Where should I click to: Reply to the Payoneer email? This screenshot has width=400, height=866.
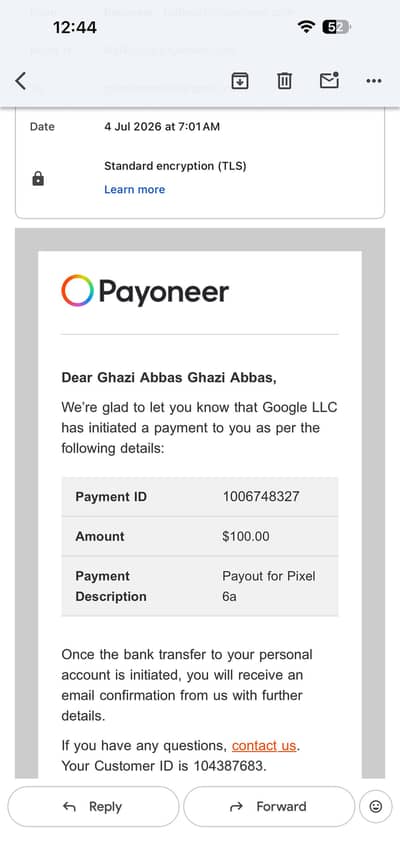tap(93, 806)
